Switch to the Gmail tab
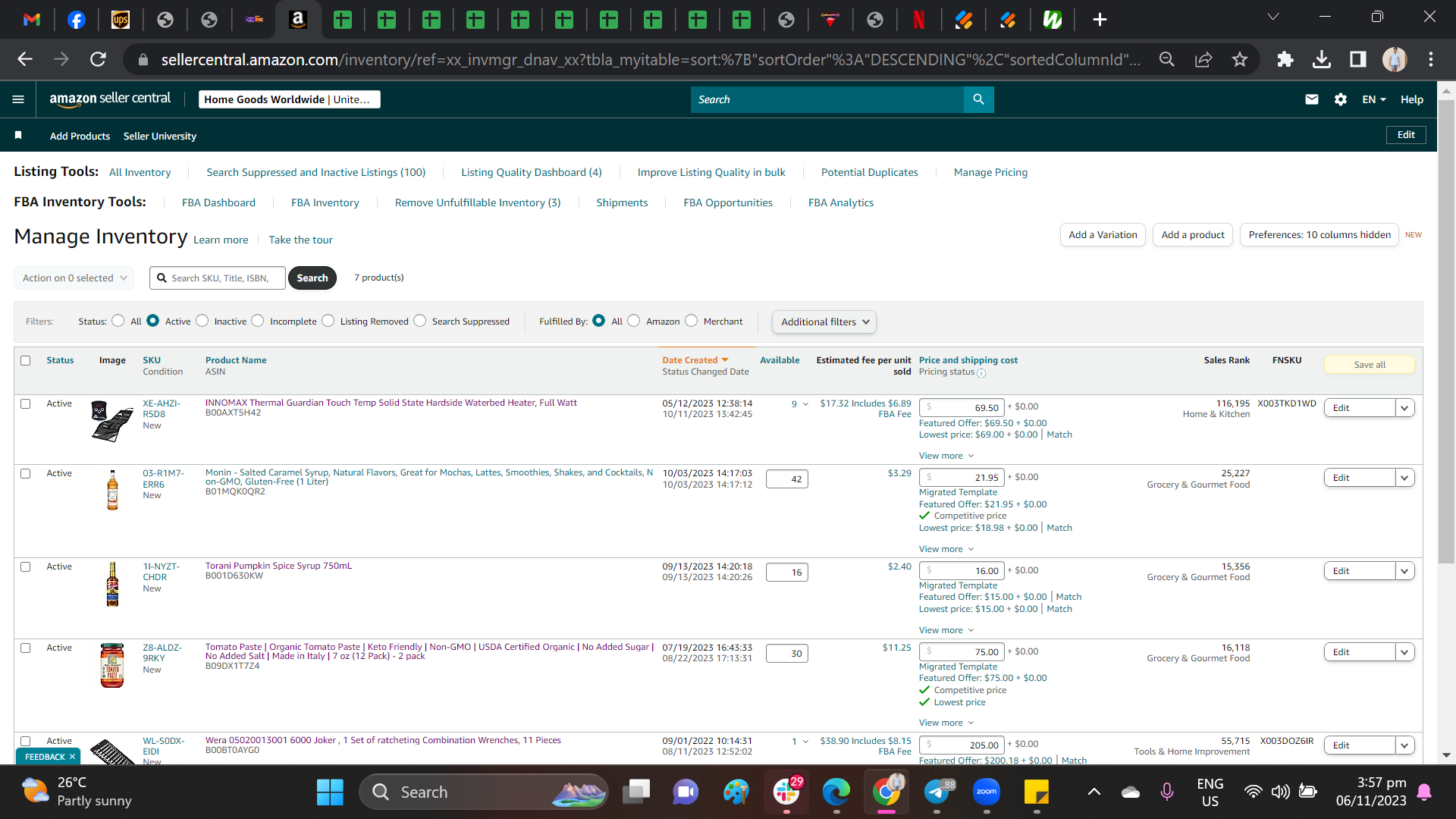The height and width of the screenshot is (819, 1456). [x=32, y=20]
